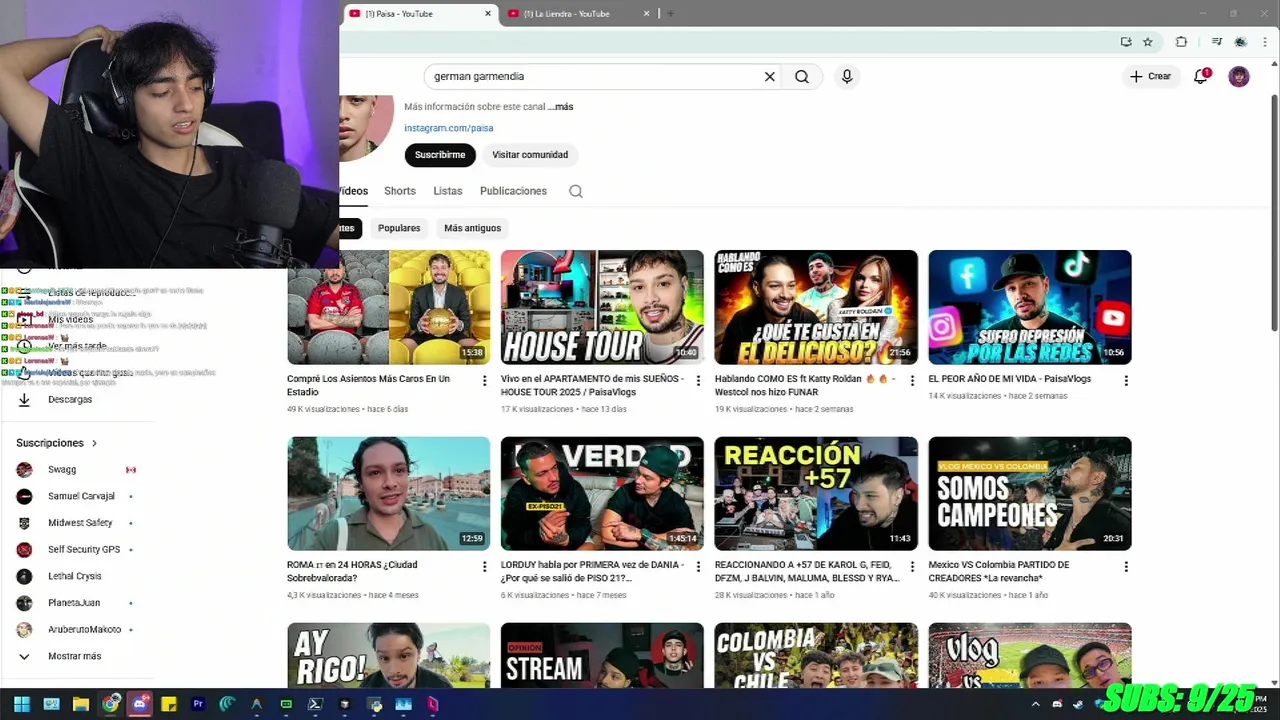1280x720 pixels.
Task: Open File Explorer from the taskbar
Action: pyautogui.click(x=81, y=704)
